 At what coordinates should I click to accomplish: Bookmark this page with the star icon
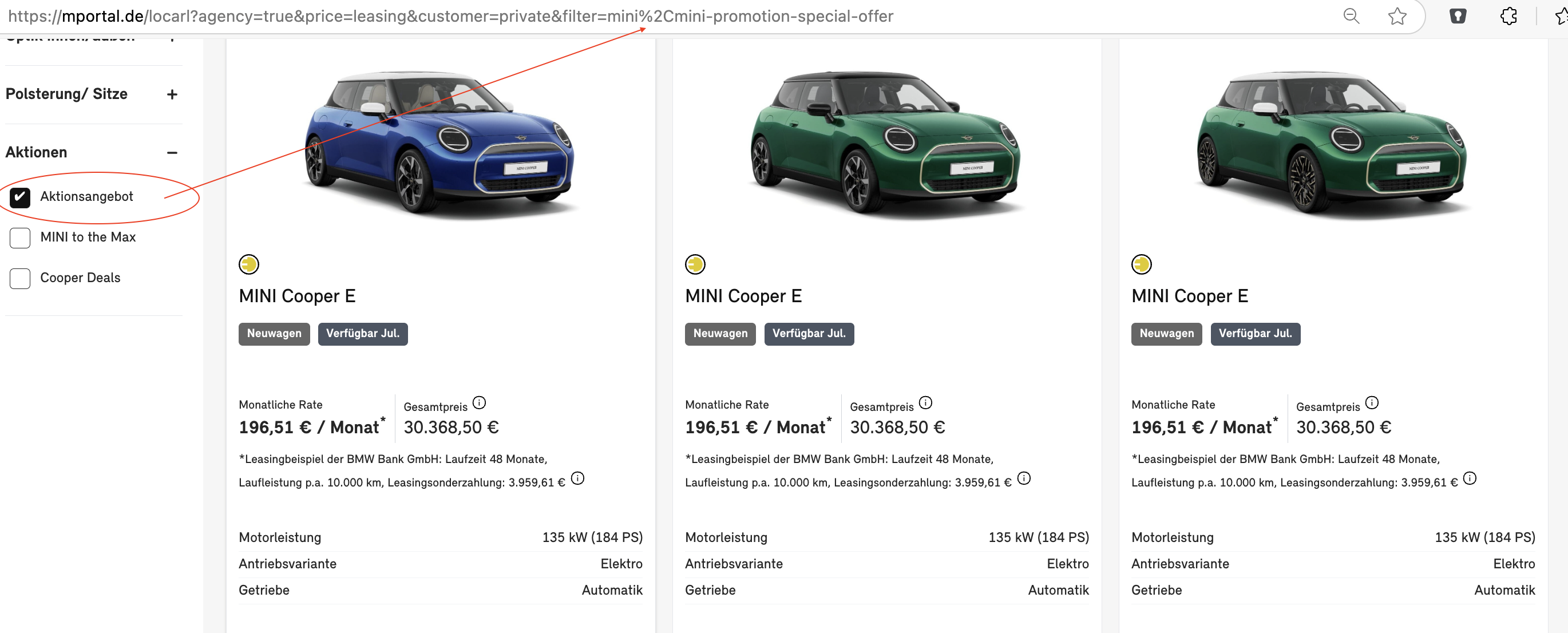click(x=1397, y=16)
